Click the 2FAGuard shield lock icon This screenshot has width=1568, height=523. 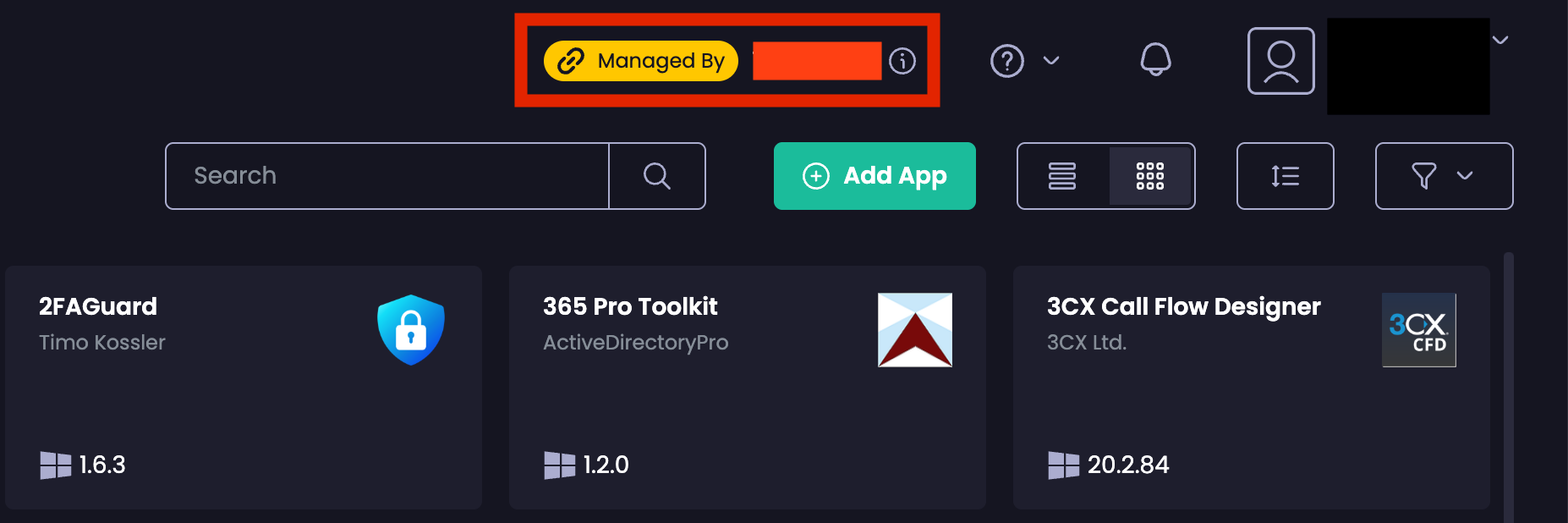411,330
